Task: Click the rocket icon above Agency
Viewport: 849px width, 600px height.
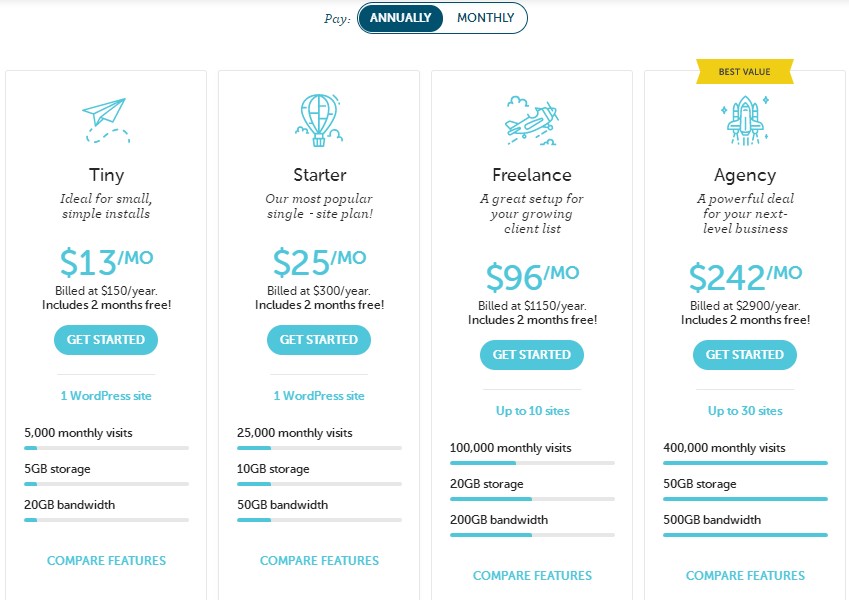Action: (744, 121)
